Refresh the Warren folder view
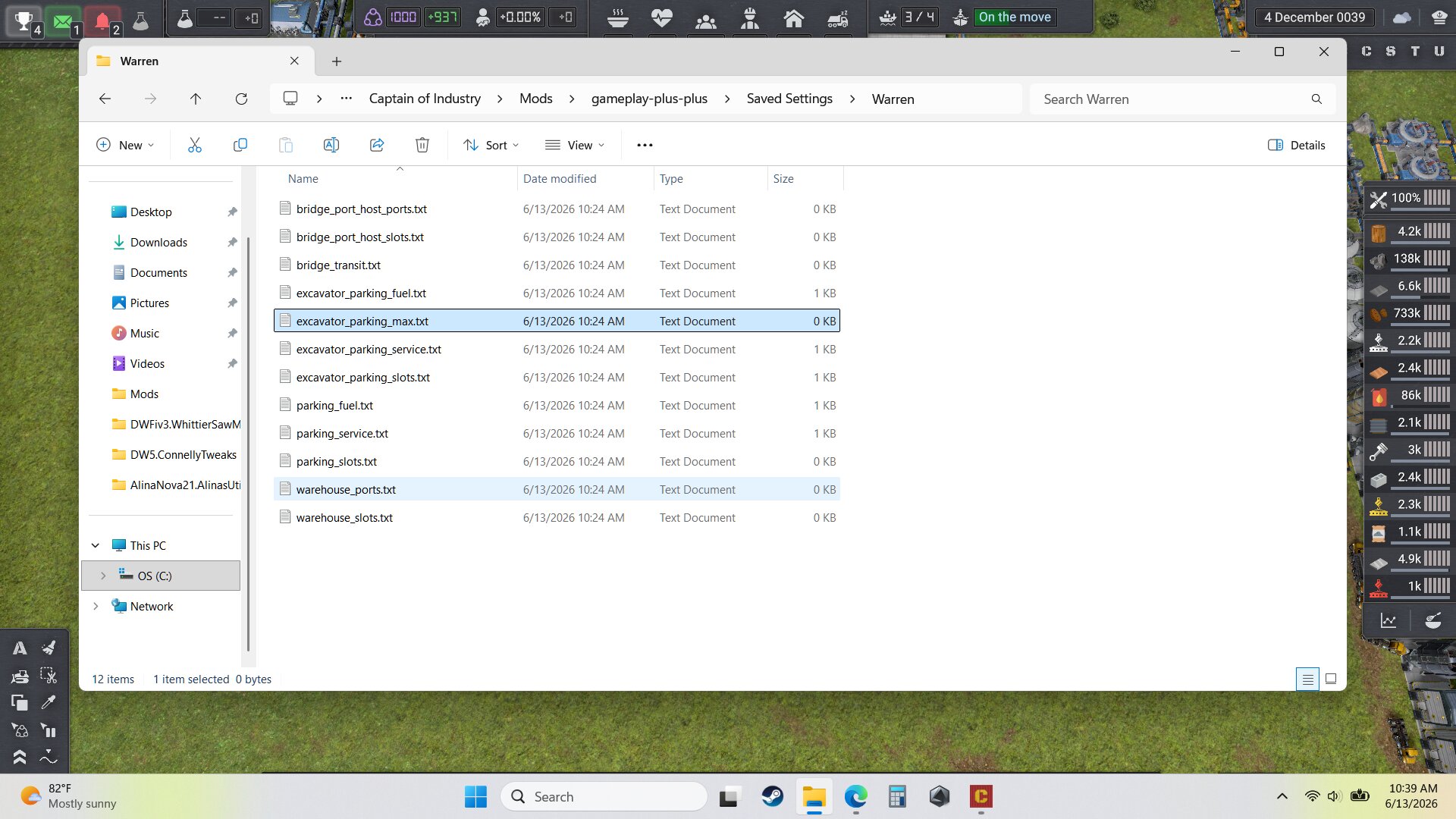This screenshot has height=819, width=1456. 241,99
